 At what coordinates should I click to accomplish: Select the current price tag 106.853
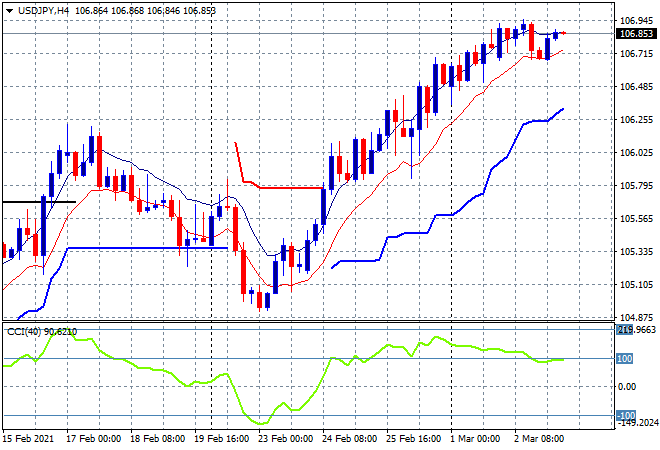coord(636,34)
